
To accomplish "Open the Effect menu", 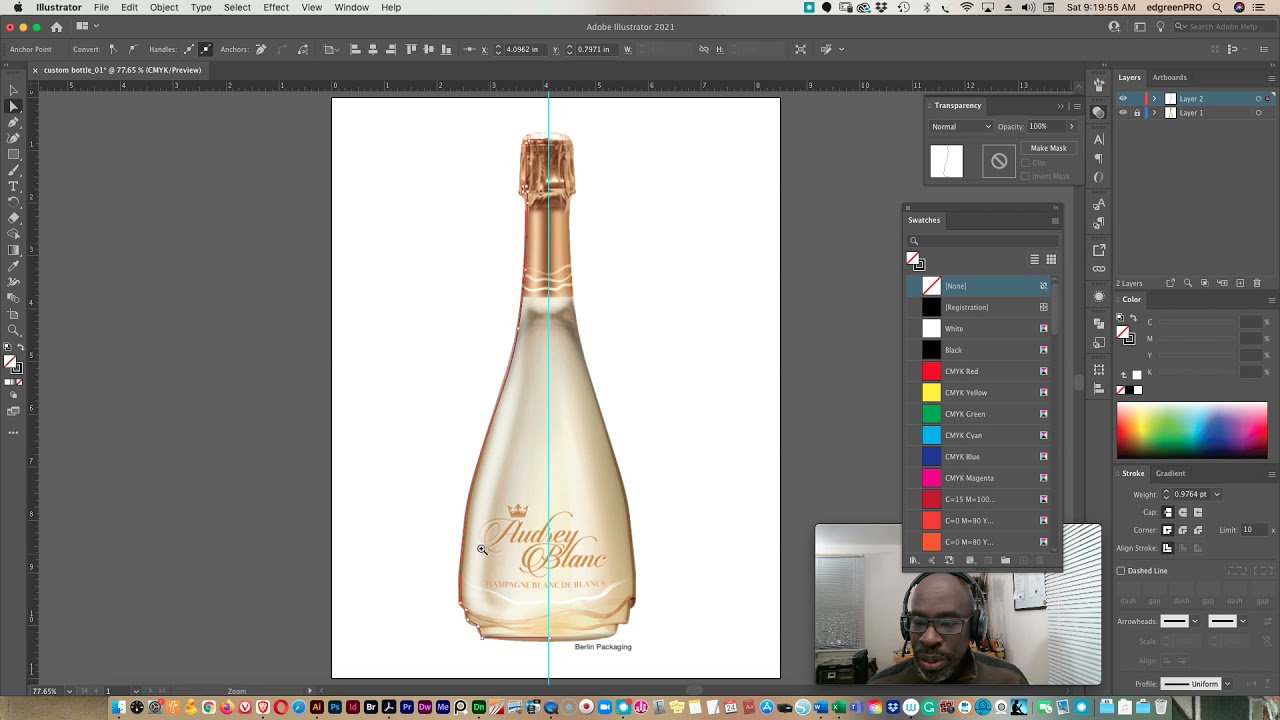I will [276, 8].
